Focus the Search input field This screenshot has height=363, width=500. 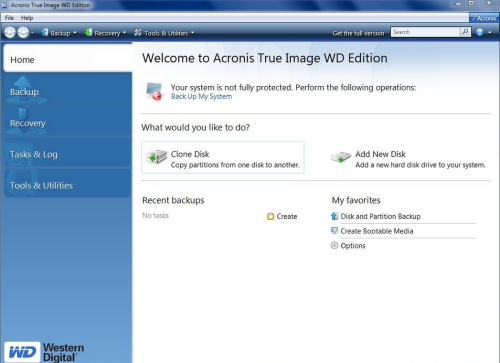pos(425,32)
